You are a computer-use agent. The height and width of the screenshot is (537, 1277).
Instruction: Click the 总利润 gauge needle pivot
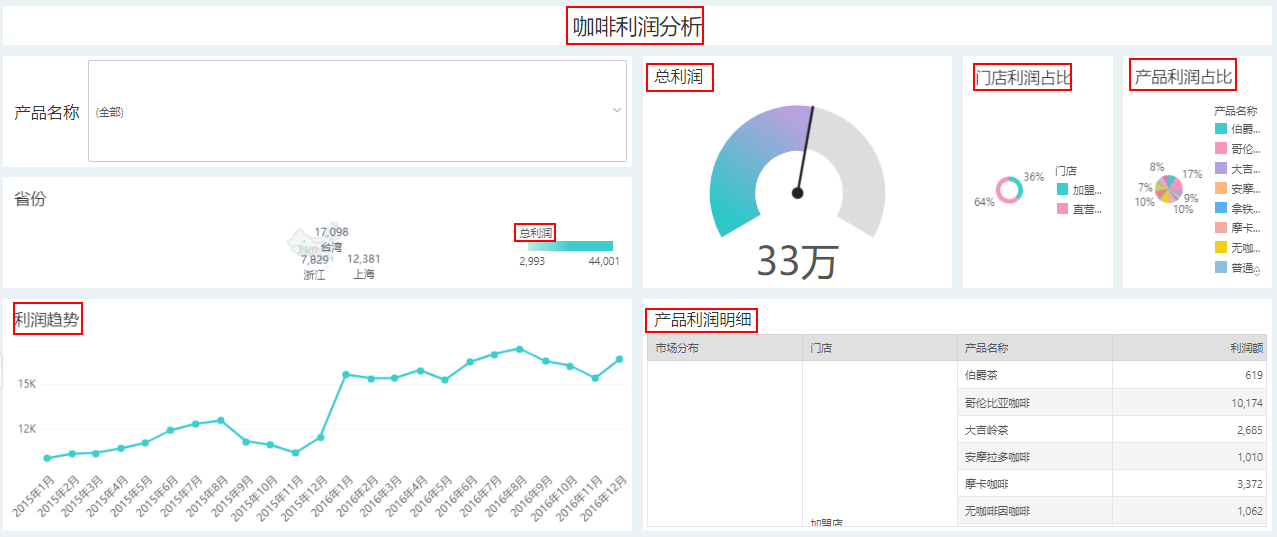(x=798, y=193)
